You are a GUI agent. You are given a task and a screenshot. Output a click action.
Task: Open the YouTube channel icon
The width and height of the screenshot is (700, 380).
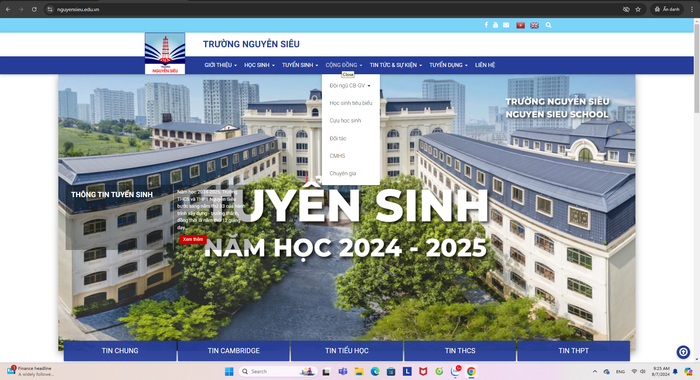tap(495, 25)
